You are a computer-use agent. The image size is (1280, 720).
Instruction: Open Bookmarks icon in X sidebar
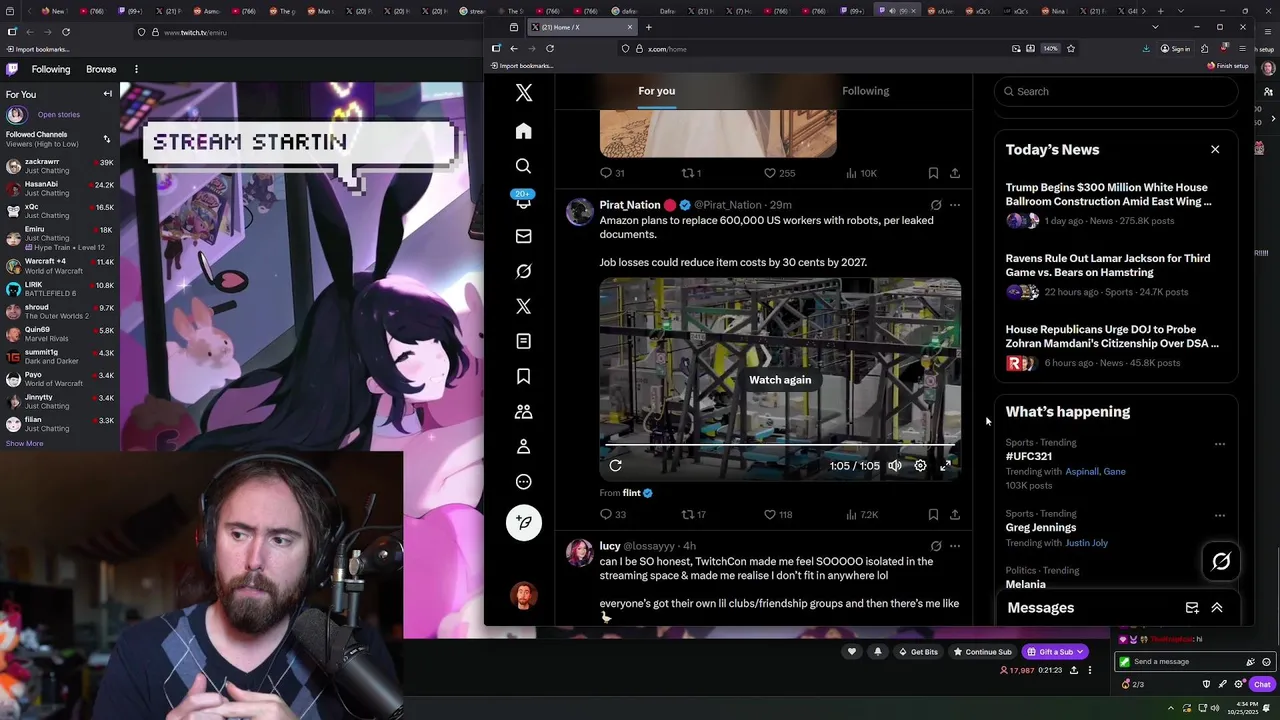523,376
